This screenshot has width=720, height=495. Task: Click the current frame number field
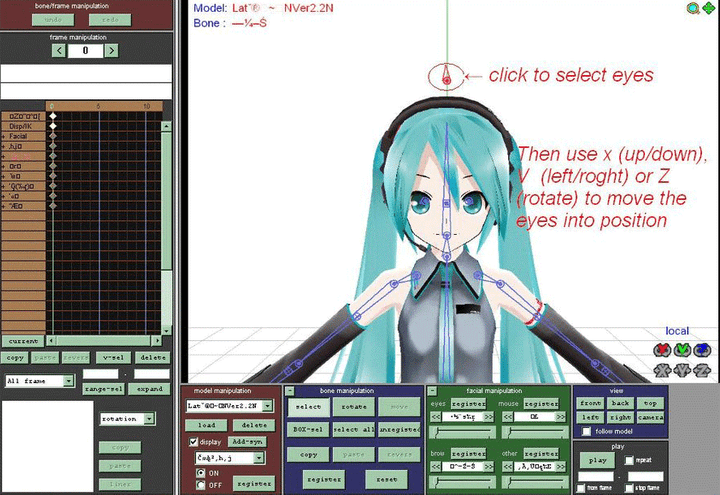click(x=85, y=51)
